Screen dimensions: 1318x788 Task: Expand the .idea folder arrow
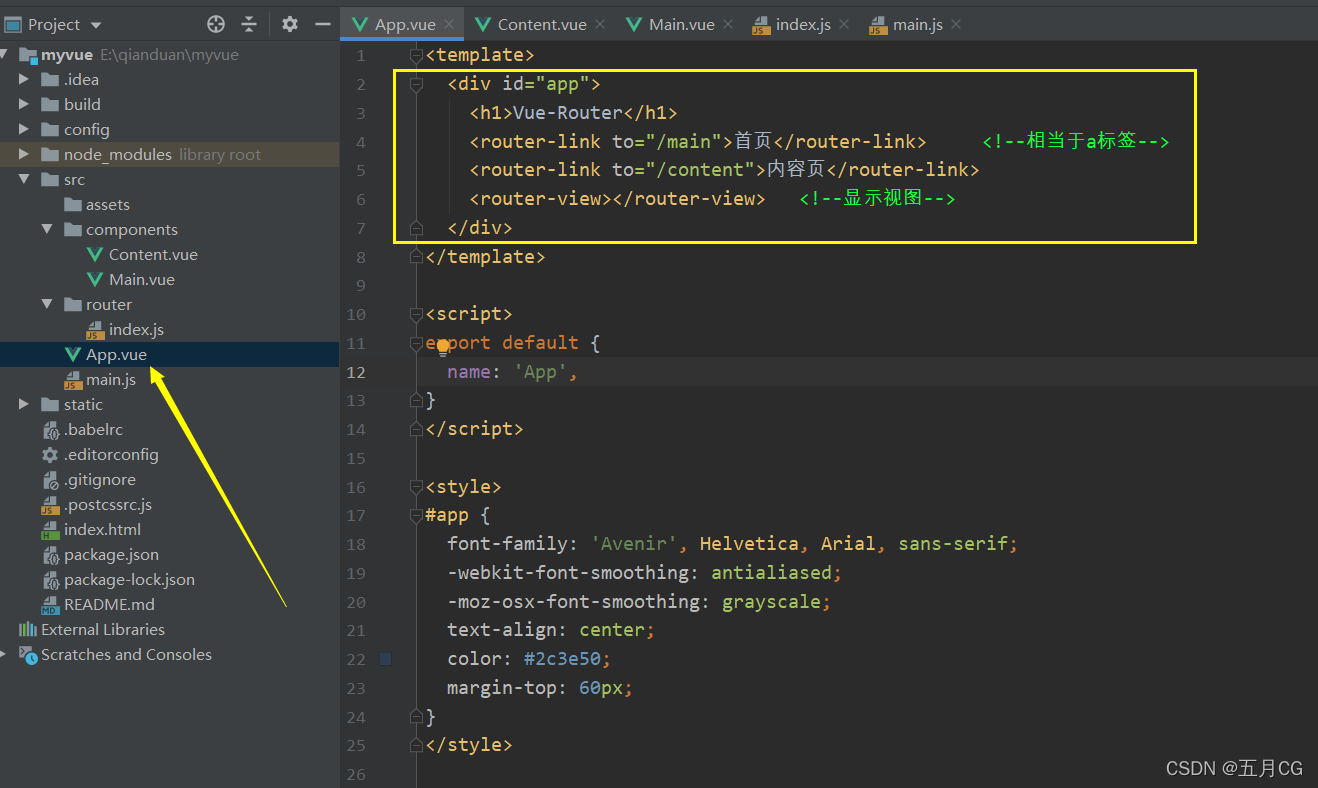click(24, 80)
